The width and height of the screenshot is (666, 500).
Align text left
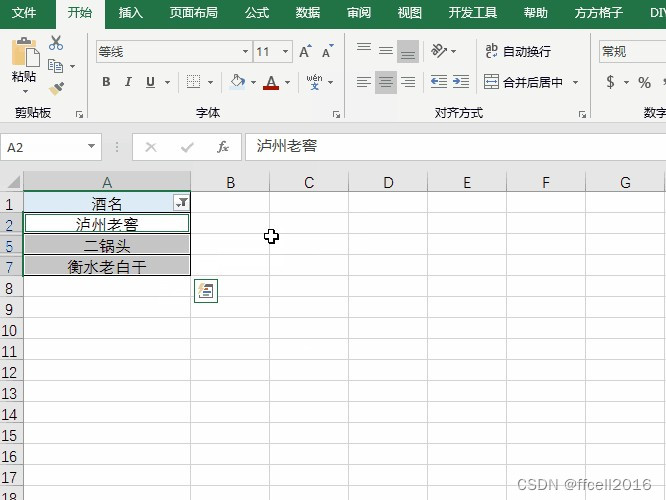click(x=364, y=82)
